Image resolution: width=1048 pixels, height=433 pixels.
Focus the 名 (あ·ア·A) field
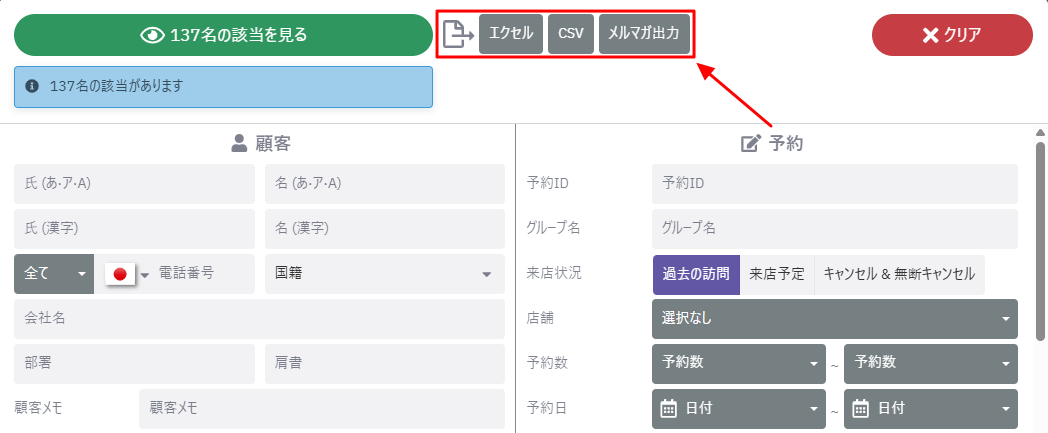(385, 184)
